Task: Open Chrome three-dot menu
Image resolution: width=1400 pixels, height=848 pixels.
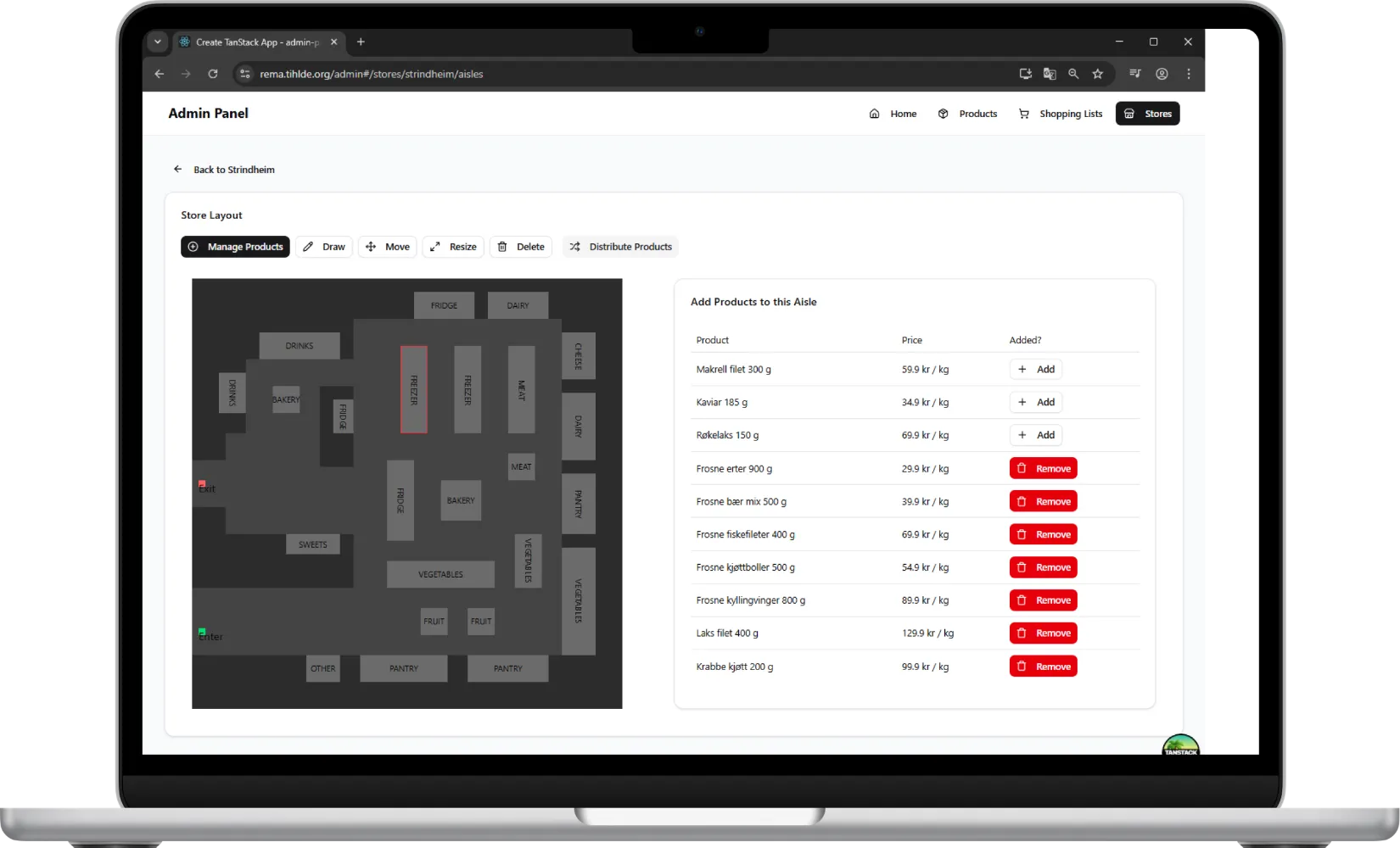Action: [1189, 74]
